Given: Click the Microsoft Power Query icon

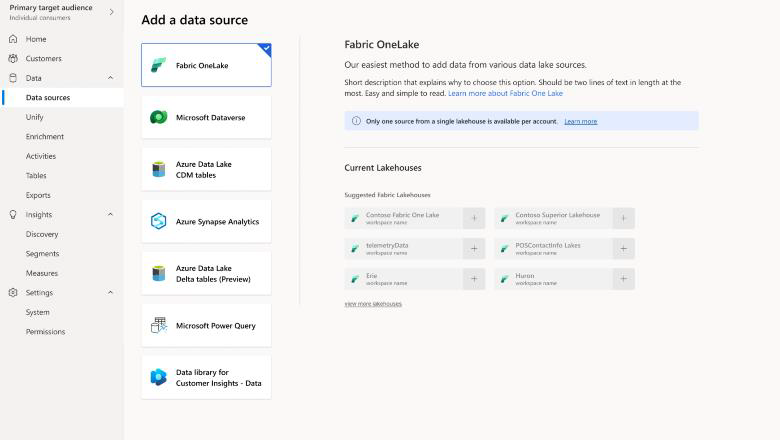Looking at the screenshot, I should (158, 325).
